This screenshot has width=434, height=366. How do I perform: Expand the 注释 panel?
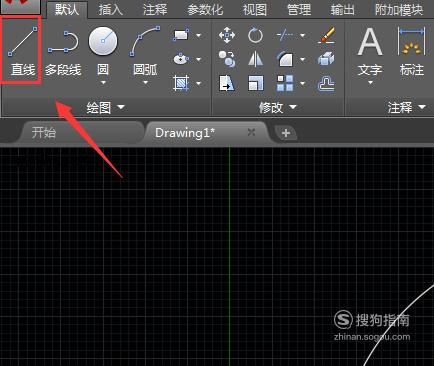(407, 108)
